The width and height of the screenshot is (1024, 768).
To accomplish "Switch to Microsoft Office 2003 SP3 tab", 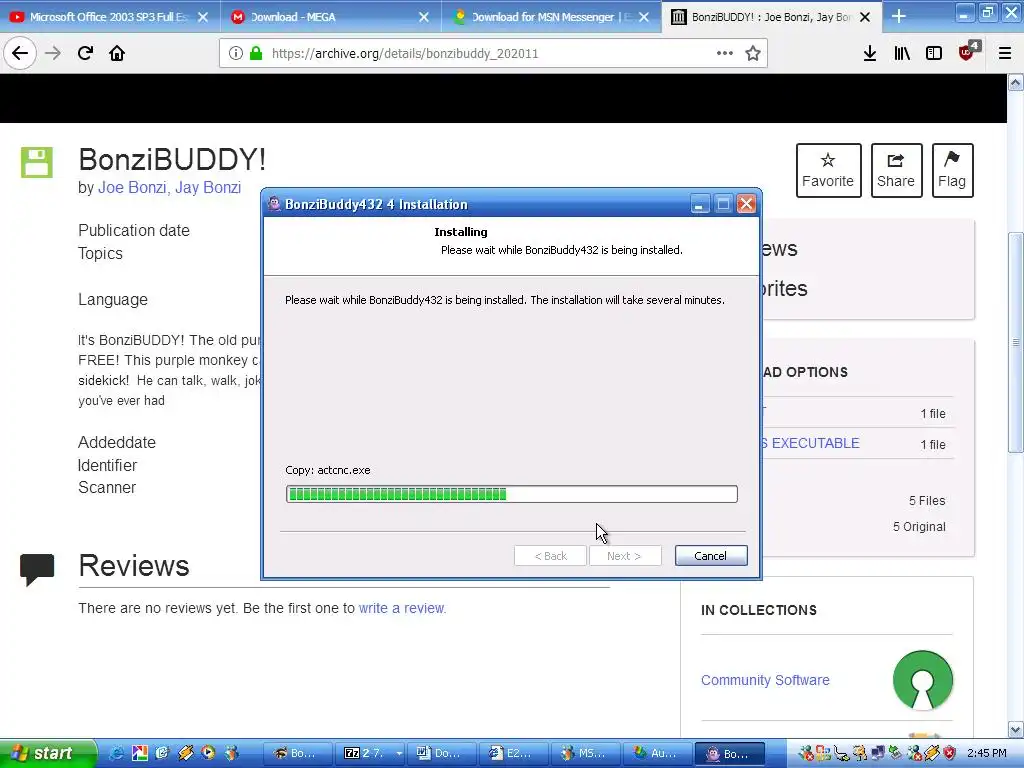I will (108, 17).
